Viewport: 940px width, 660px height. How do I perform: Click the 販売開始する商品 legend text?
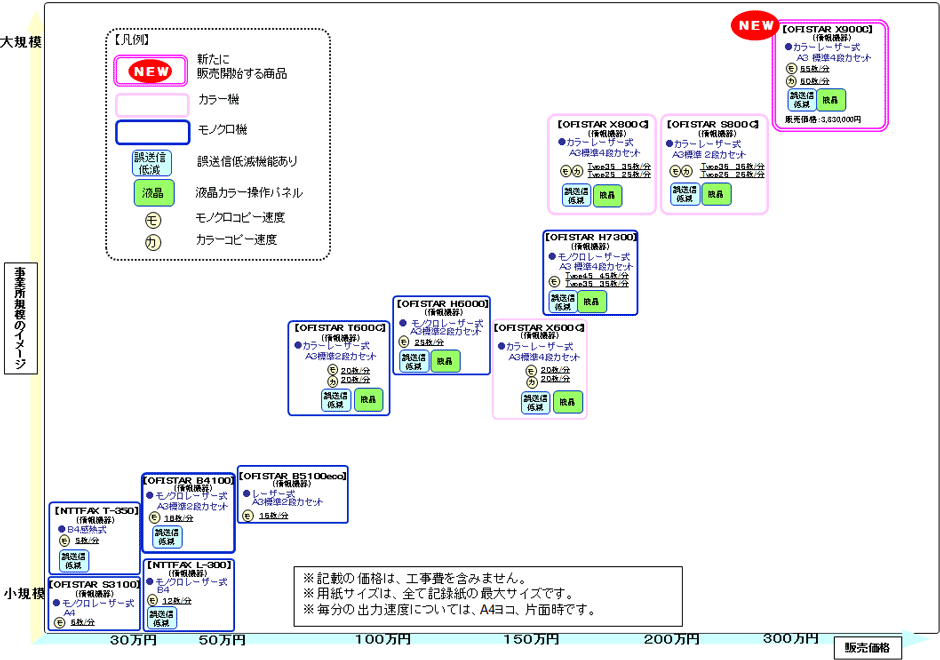pyautogui.click(x=242, y=74)
